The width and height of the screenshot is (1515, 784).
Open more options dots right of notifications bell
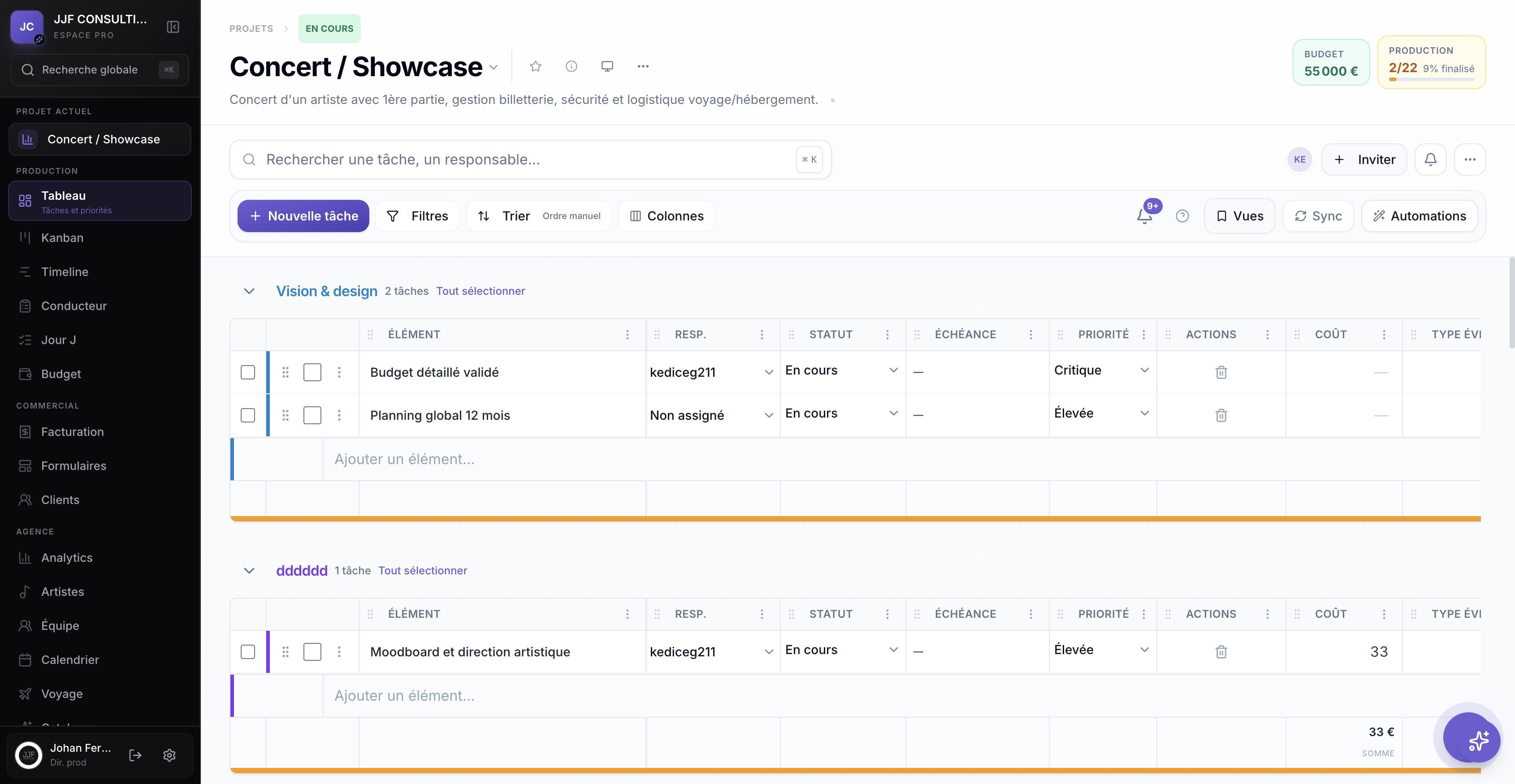pos(1470,159)
